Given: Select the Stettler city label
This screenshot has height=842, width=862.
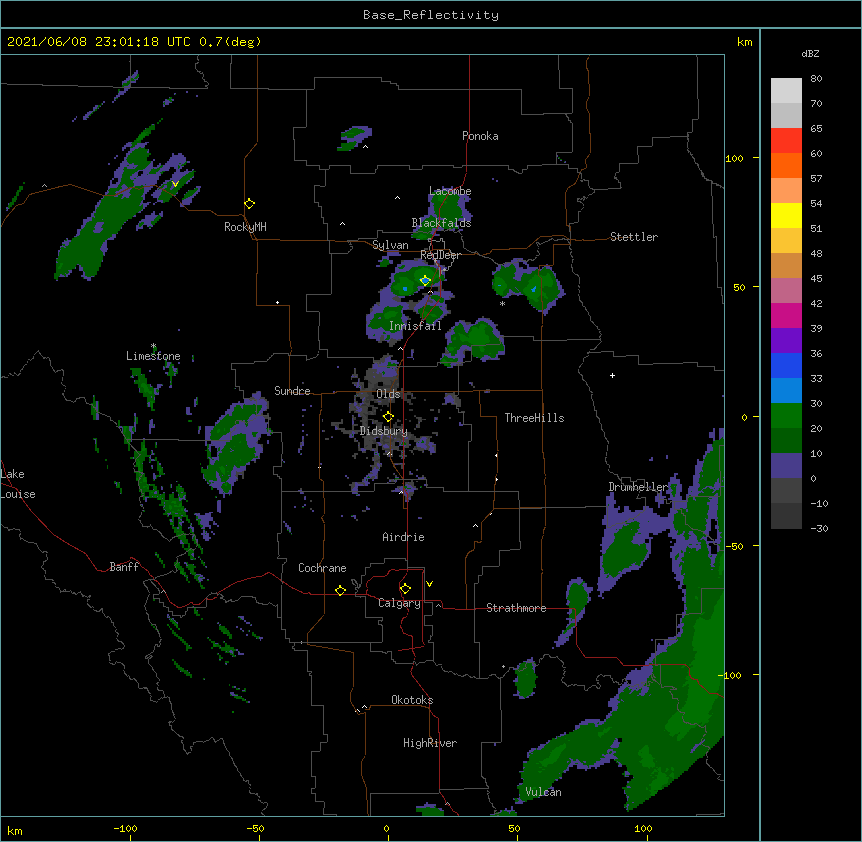Looking at the screenshot, I should tap(633, 237).
